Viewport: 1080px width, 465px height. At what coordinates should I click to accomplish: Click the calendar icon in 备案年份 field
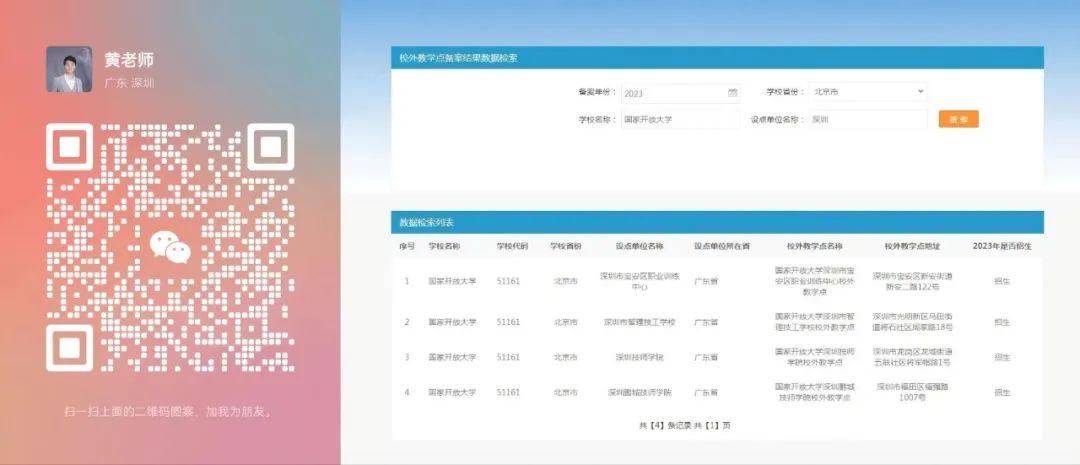click(x=732, y=93)
